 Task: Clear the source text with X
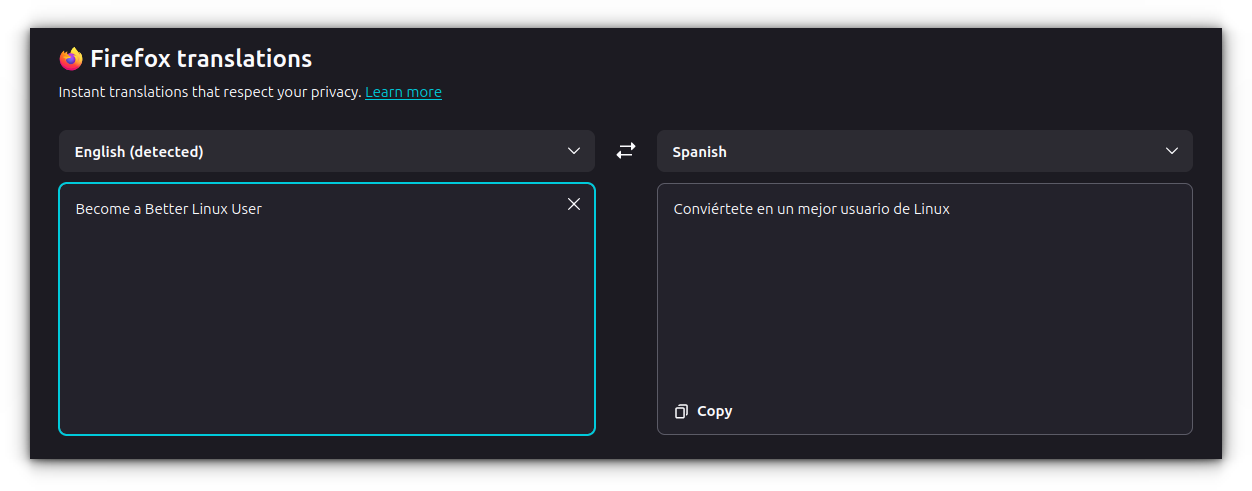tap(574, 204)
